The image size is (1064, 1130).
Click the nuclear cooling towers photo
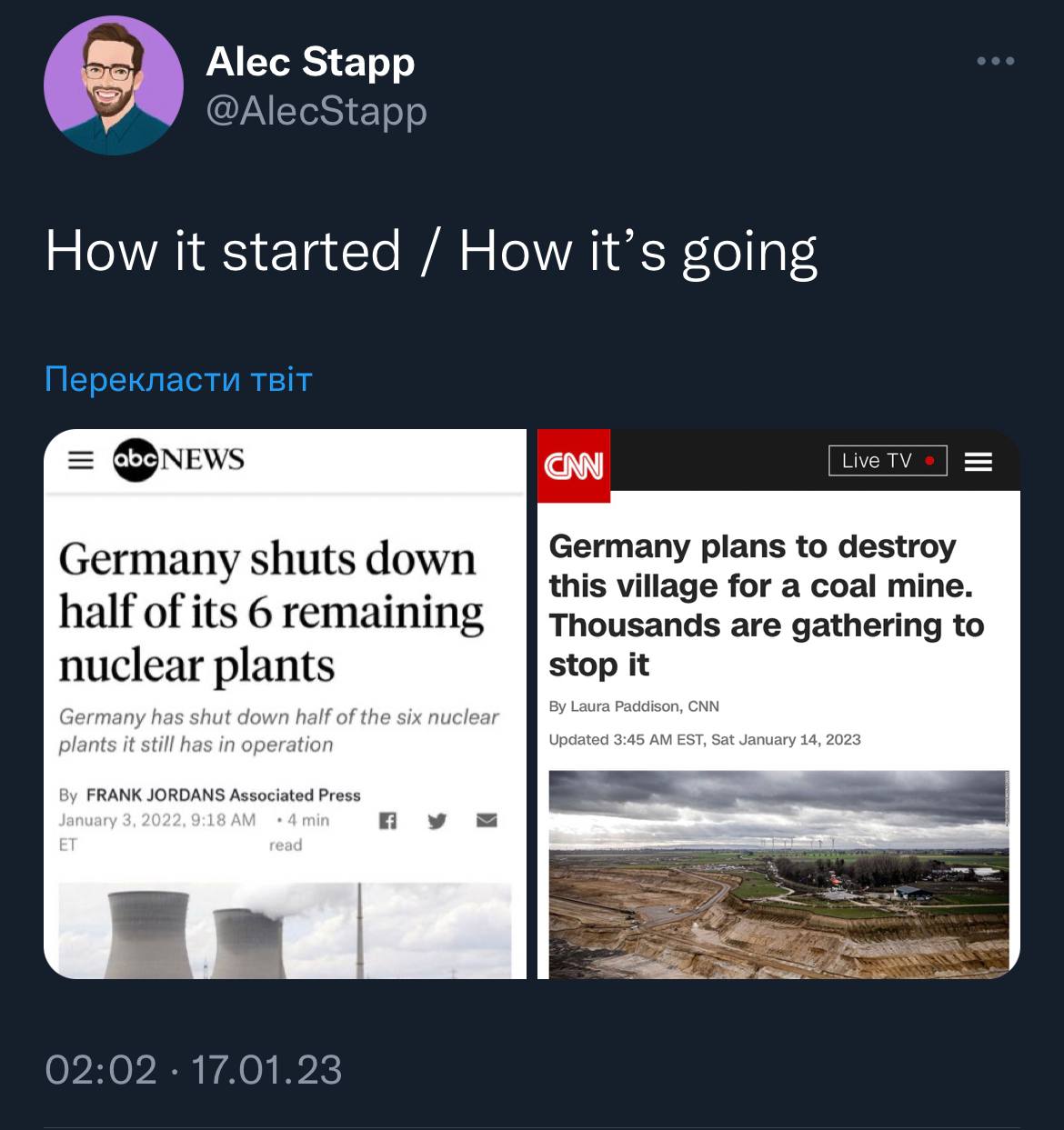(x=285, y=931)
